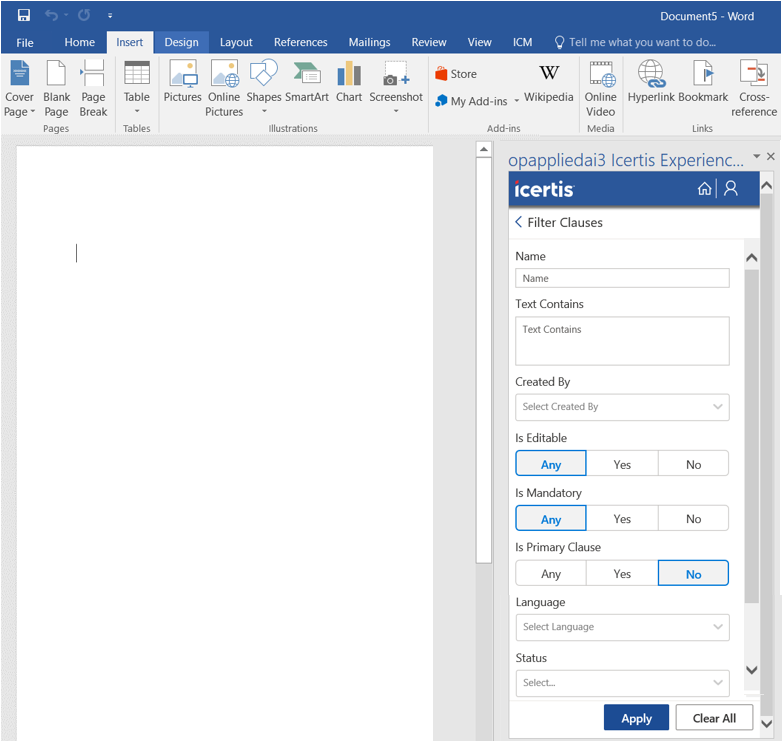782x741 pixels.
Task: Click the Apply button
Action: pyautogui.click(x=636, y=718)
